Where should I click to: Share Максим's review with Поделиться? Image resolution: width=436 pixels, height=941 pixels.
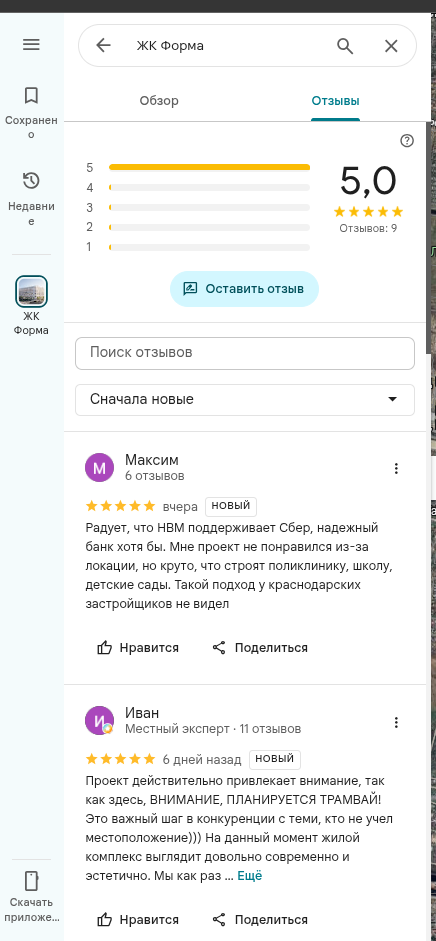click(260, 648)
